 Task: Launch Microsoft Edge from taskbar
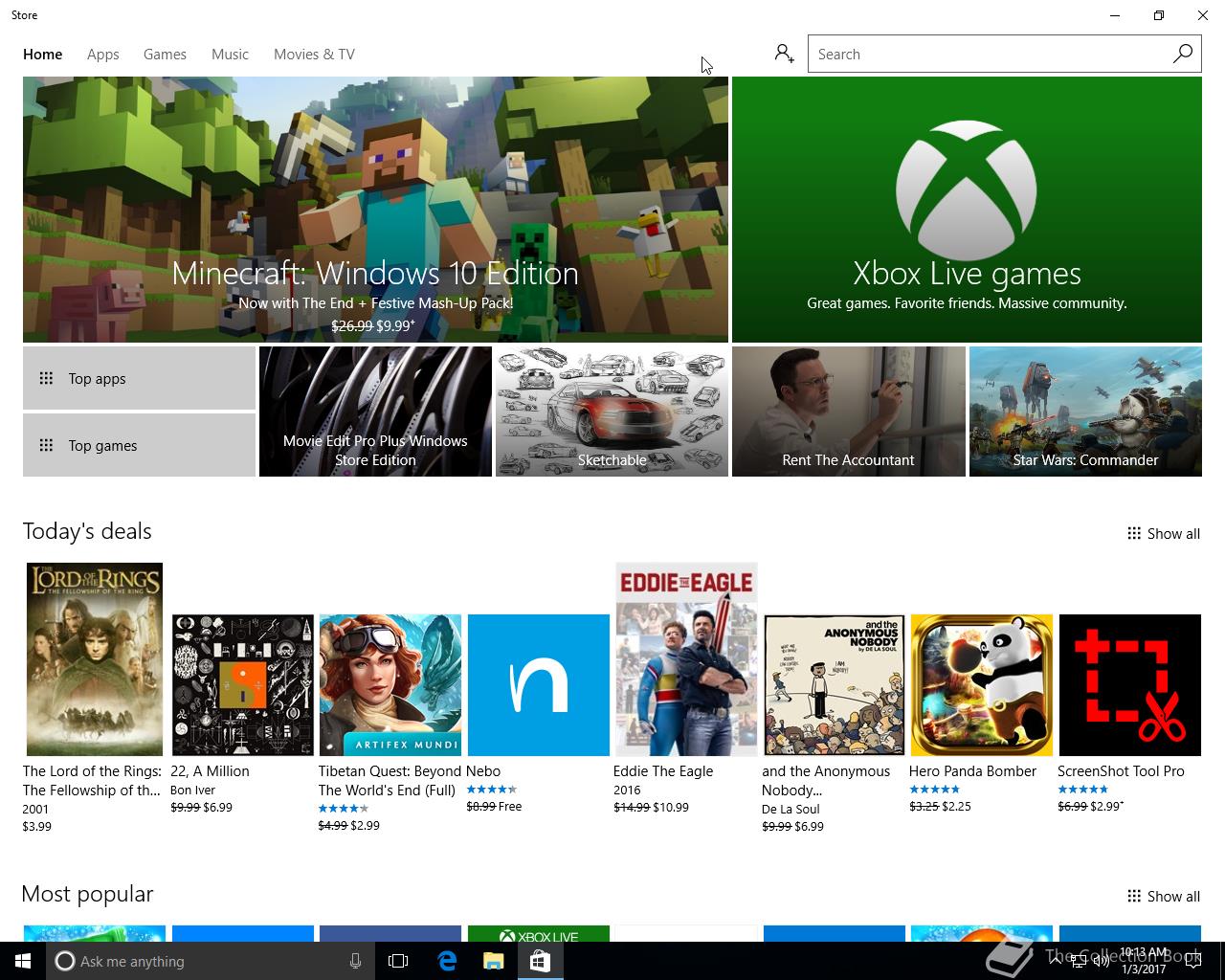(447, 961)
